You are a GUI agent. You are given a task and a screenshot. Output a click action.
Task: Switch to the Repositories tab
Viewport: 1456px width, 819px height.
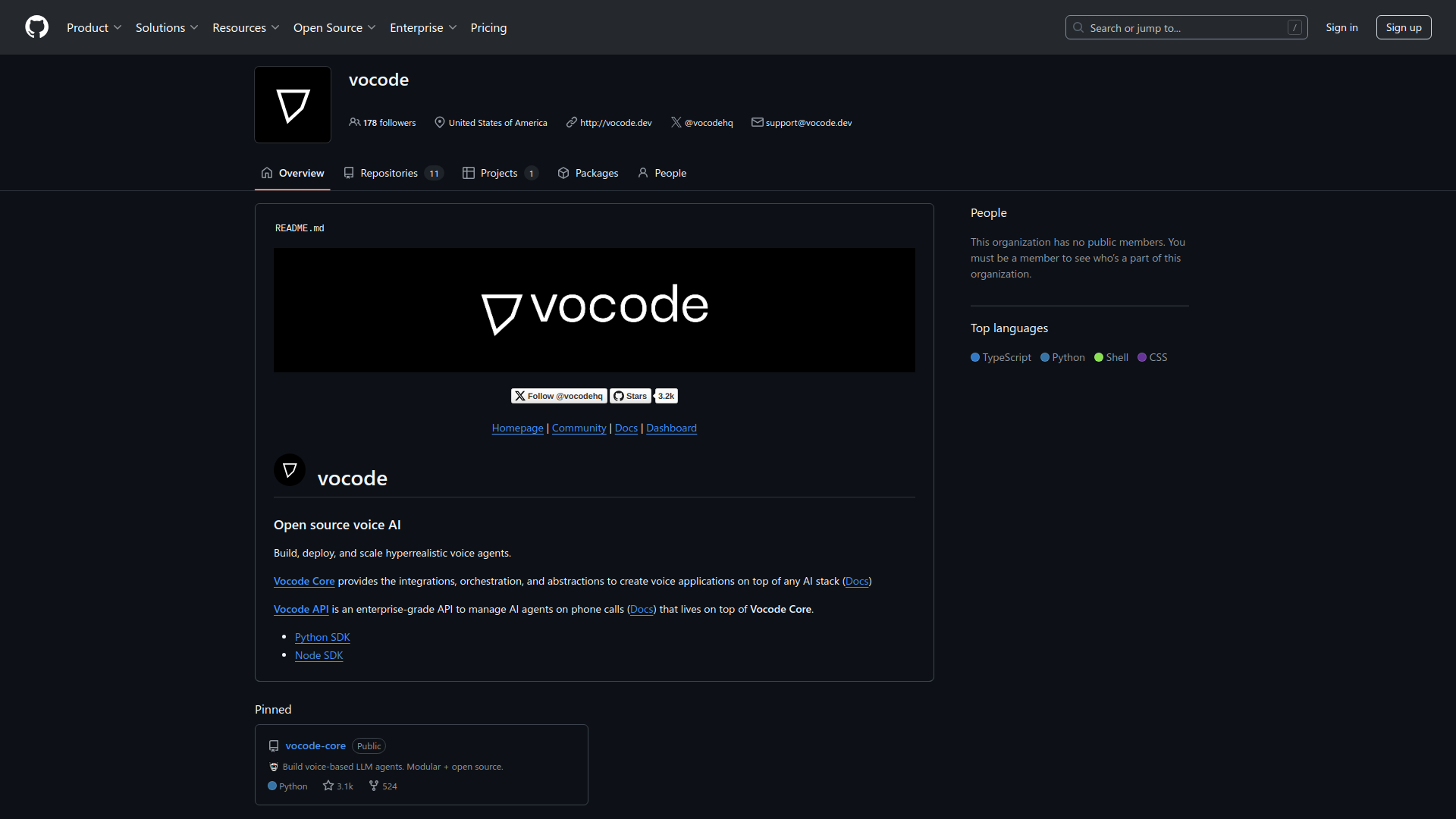[x=393, y=173]
